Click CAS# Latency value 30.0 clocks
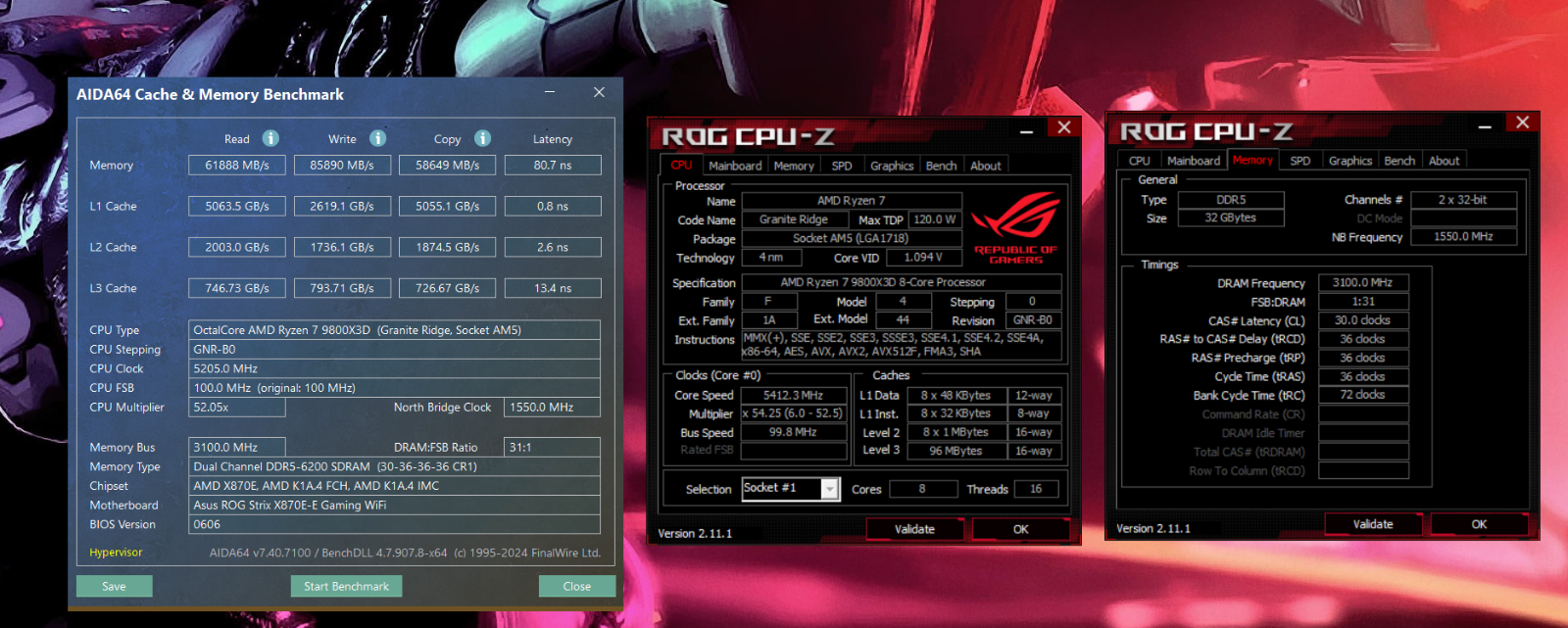Screen dimensions: 1568x628 pos(1363,320)
